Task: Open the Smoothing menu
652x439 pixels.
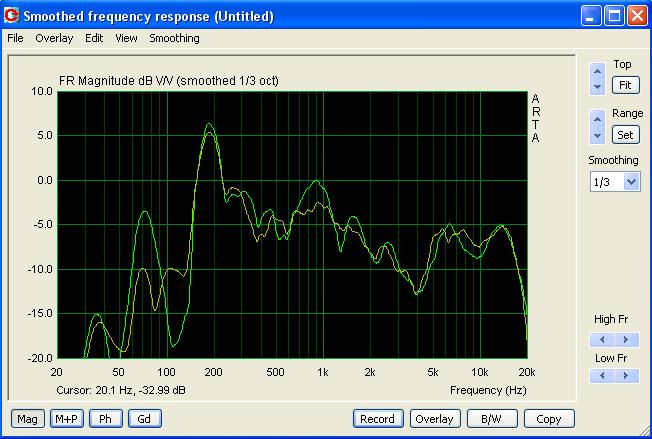Action: (174, 38)
